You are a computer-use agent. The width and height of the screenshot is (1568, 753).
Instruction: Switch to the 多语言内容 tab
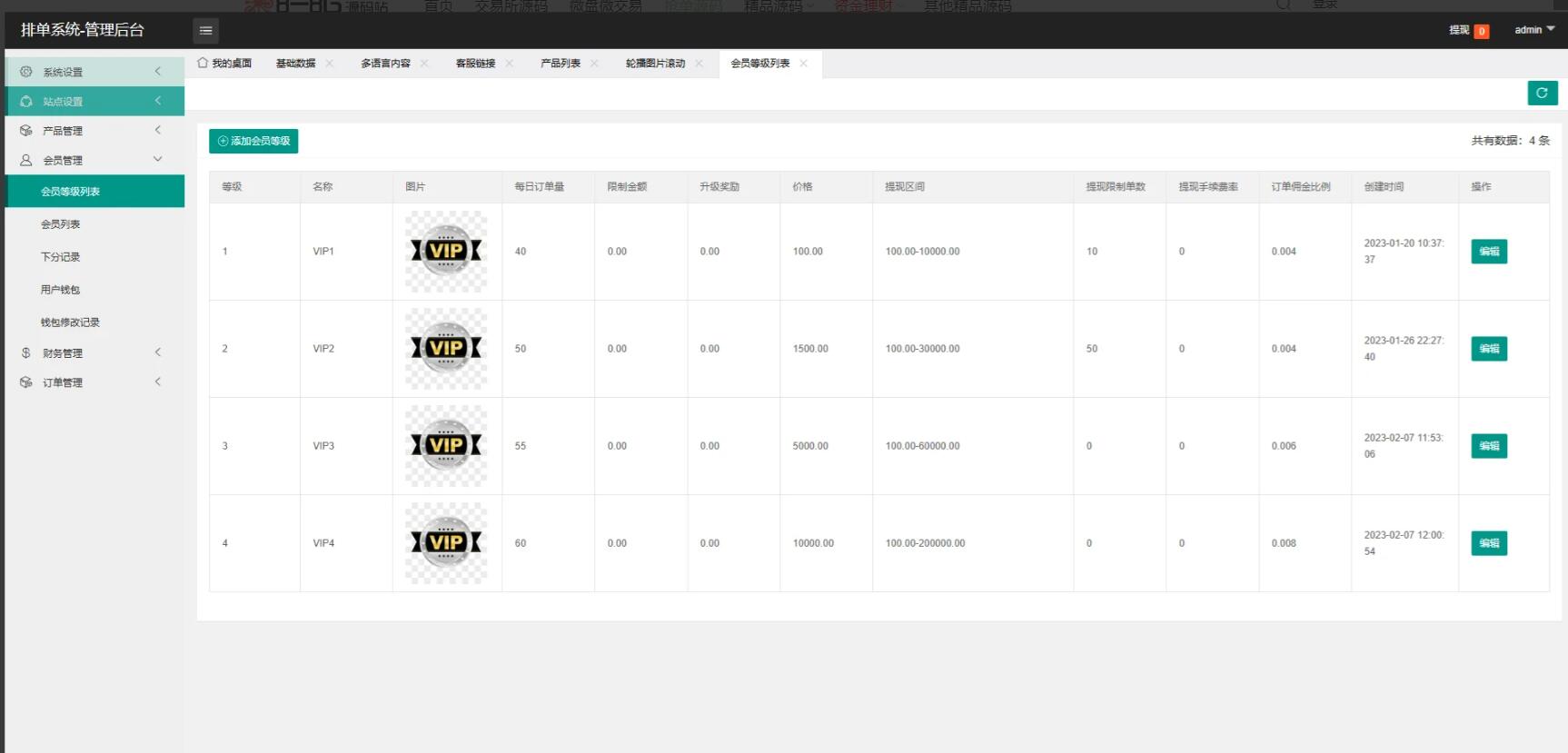click(x=385, y=64)
